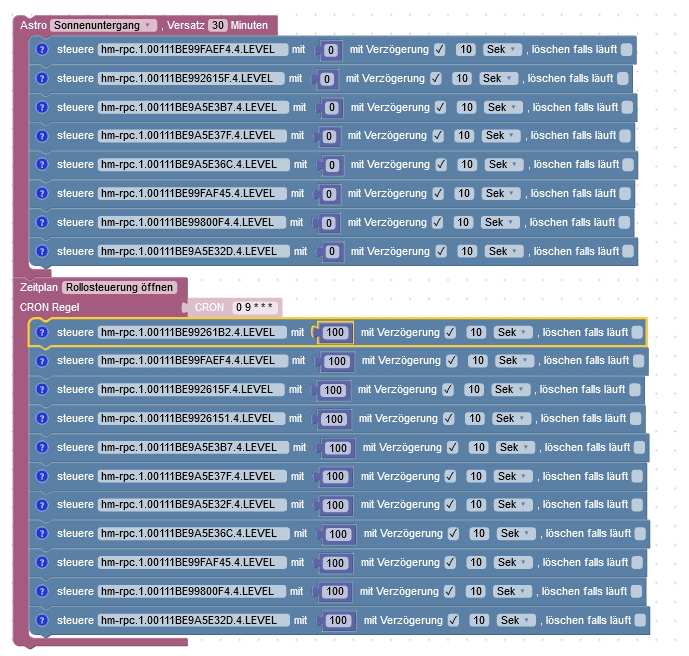Click help icon on A5E32D row with value 100
This screenshot has height=656, width=689.
tap(42, 620)
